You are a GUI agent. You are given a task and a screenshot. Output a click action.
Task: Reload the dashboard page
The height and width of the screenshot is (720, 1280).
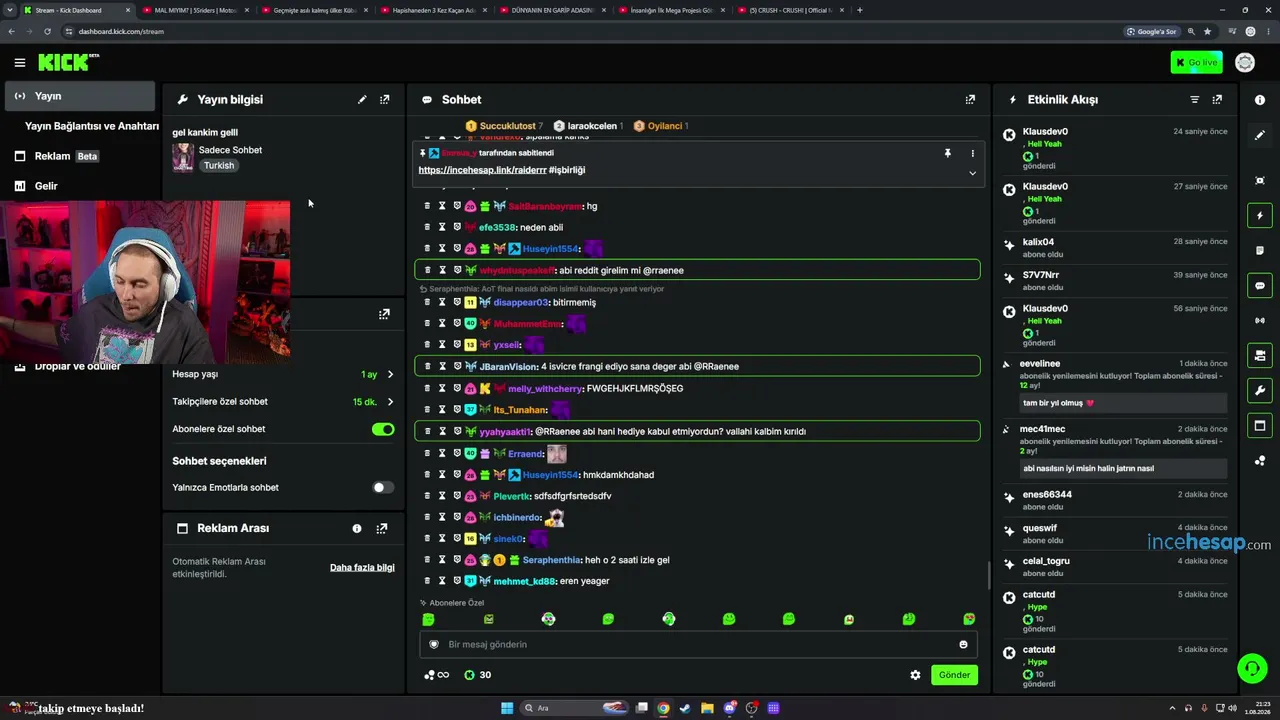pyautogui.click(x=47, y=31)
